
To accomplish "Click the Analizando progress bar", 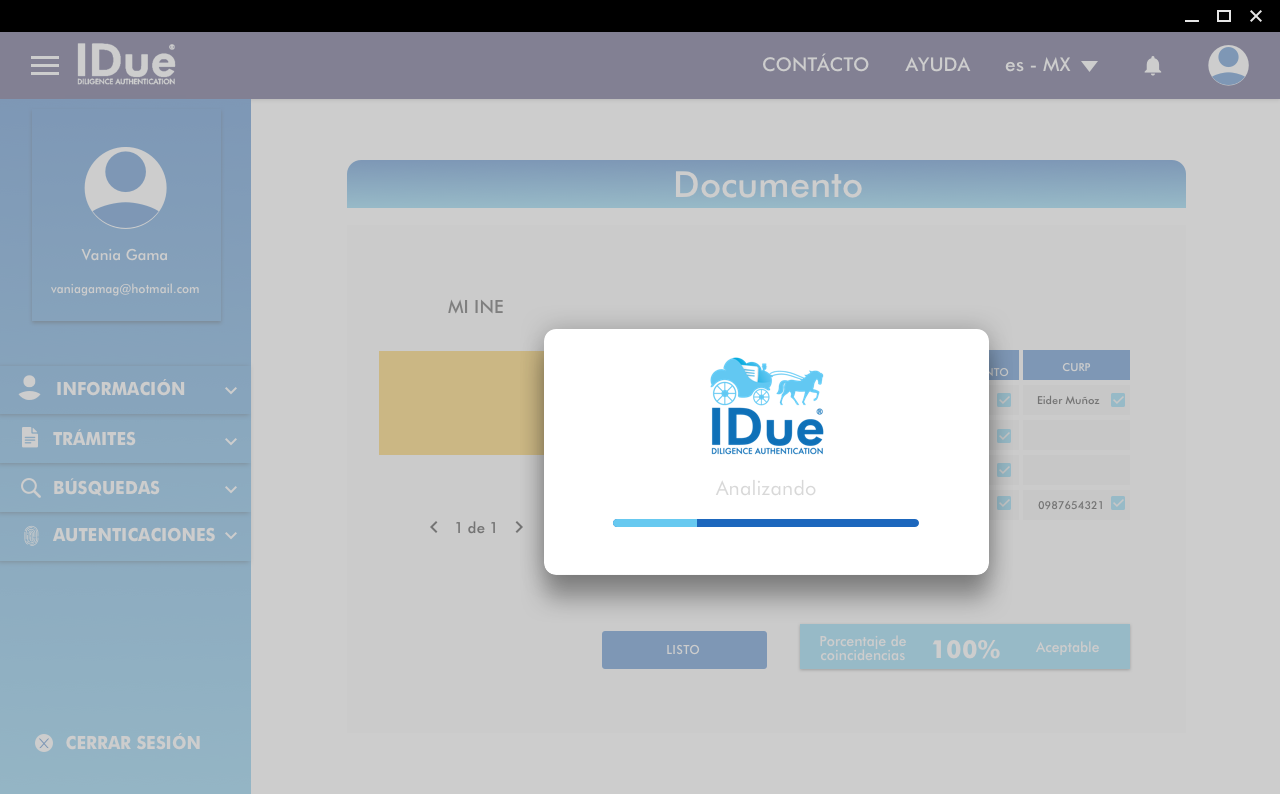I will point(765,523).
